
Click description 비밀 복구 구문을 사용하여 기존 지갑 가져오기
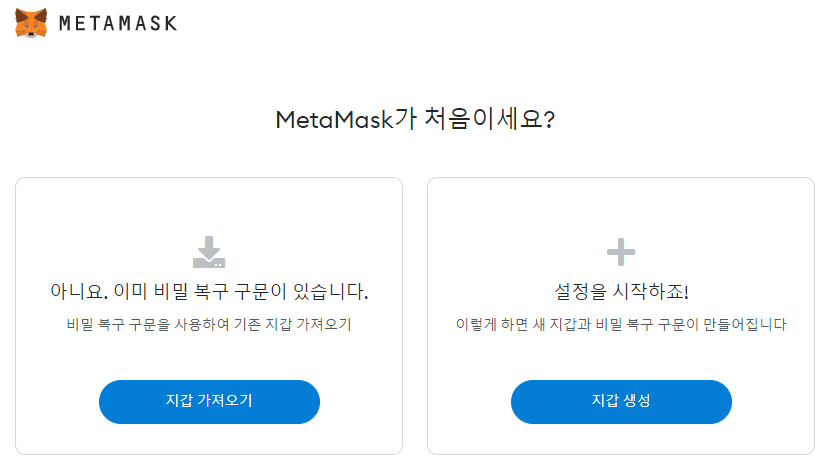pyautogui.click(x=209, y=324)
